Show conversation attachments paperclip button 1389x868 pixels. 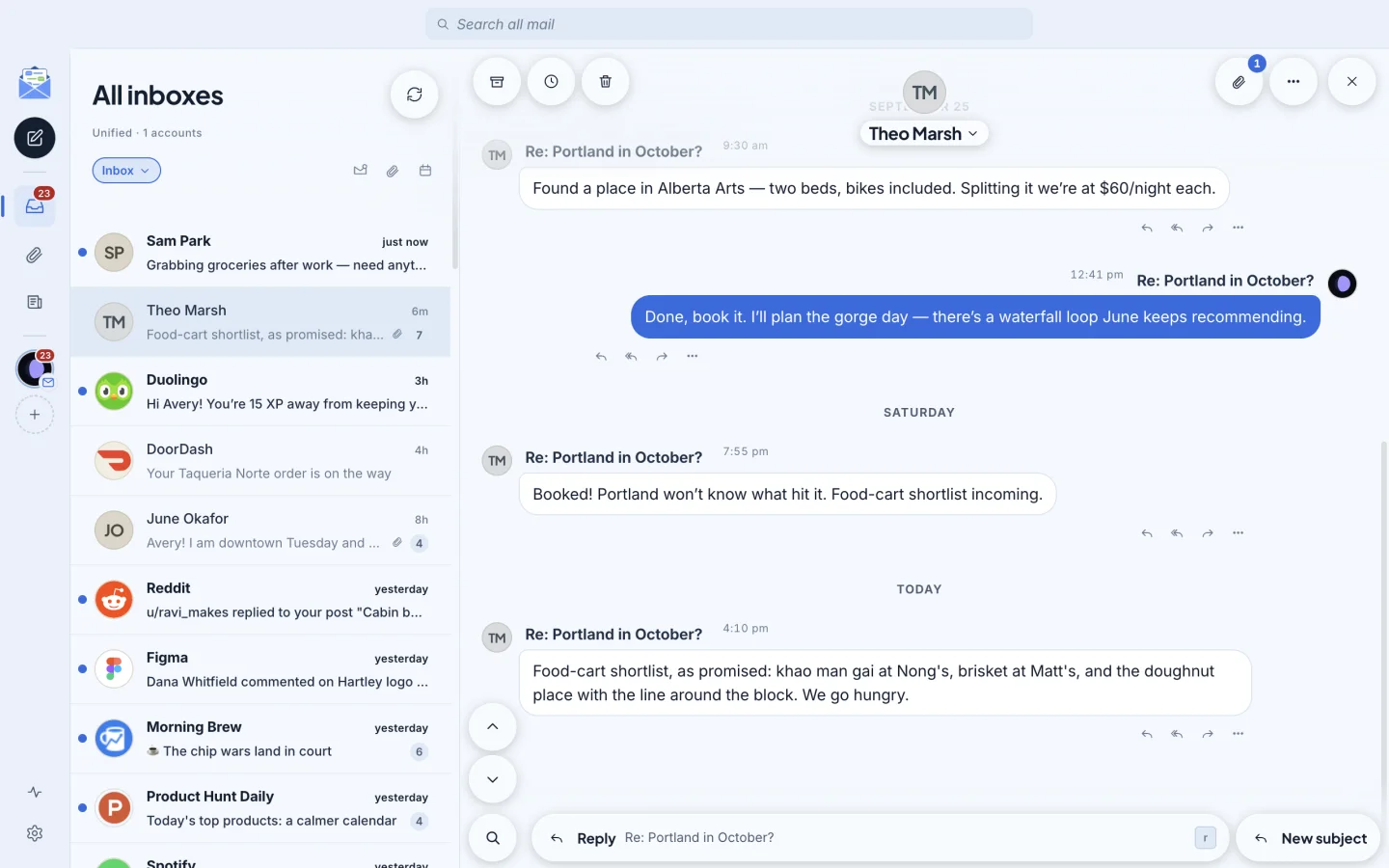click(x=1239, y=82)
